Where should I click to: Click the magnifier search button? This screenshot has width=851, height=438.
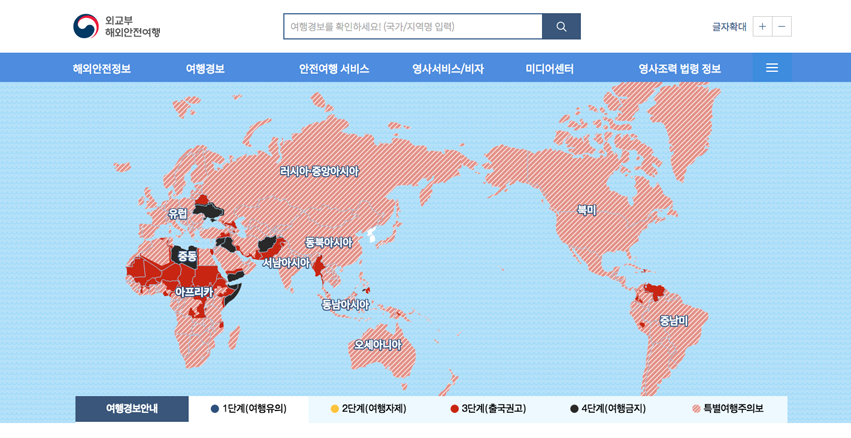click(561, 27)
